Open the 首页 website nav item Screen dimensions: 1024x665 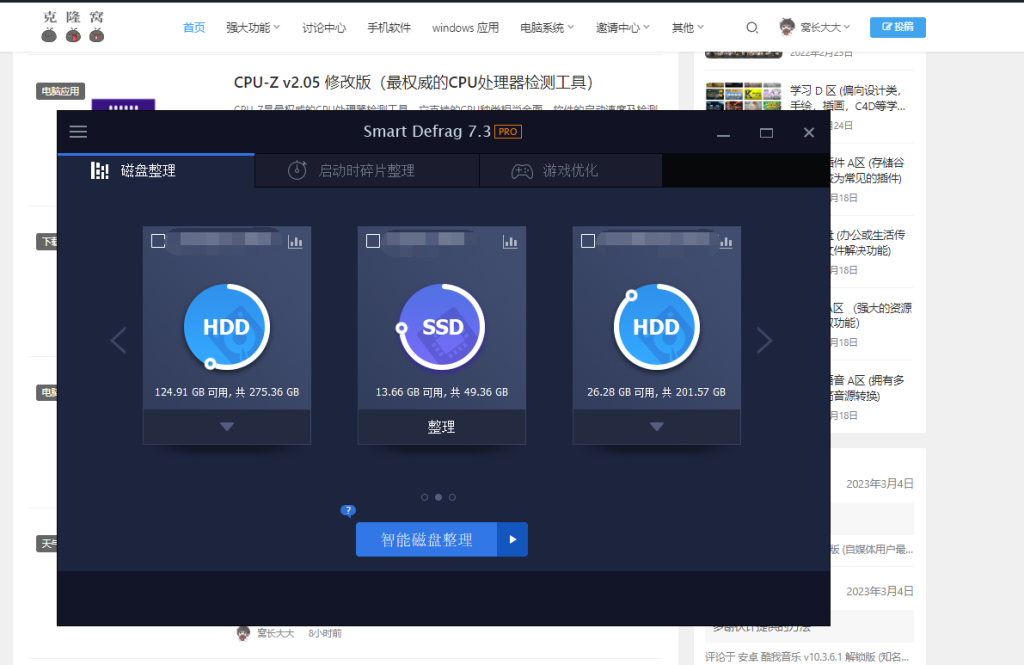tap(194, 27)
